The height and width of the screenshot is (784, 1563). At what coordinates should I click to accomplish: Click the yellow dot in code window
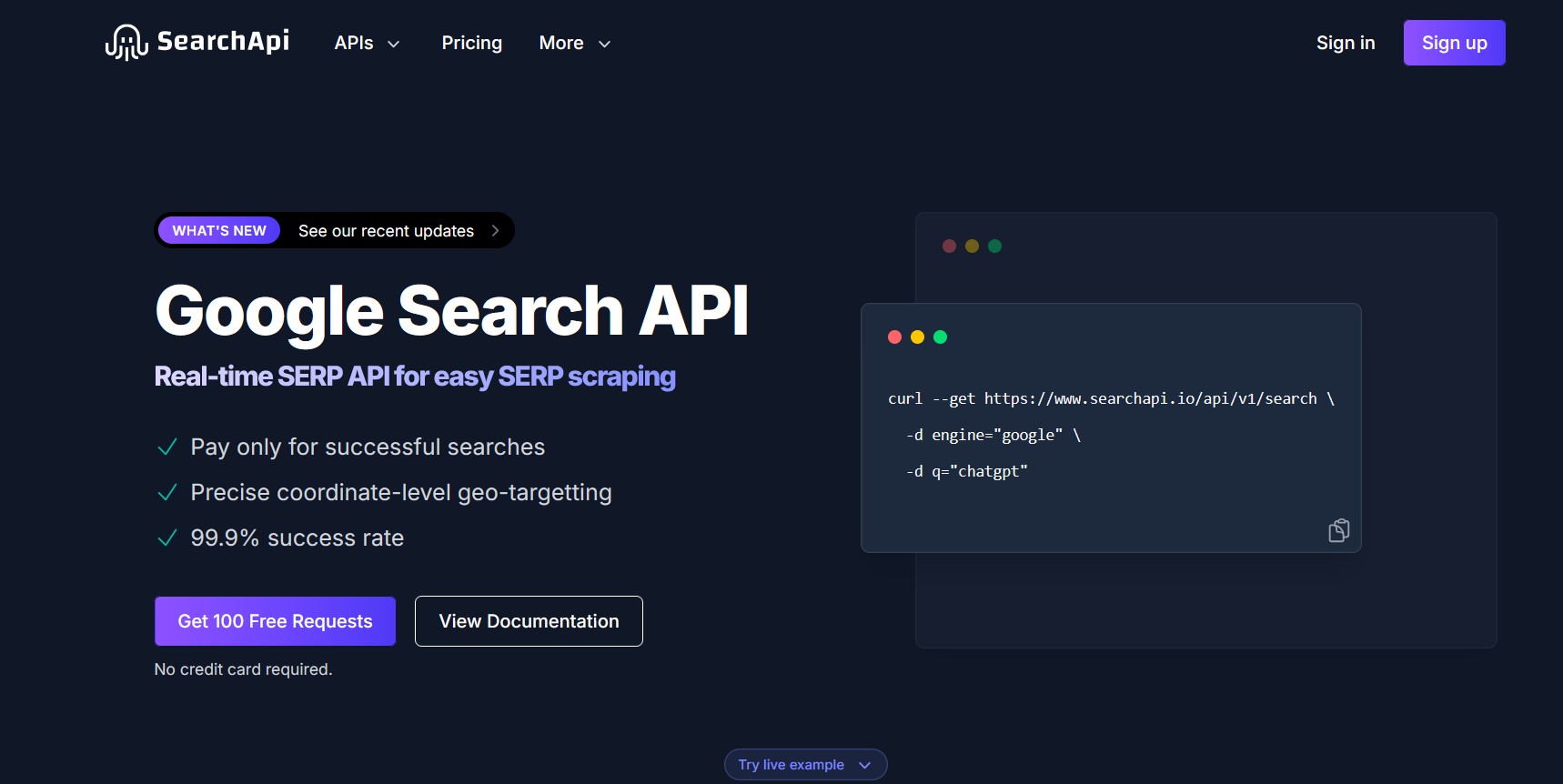pos(918,337)
